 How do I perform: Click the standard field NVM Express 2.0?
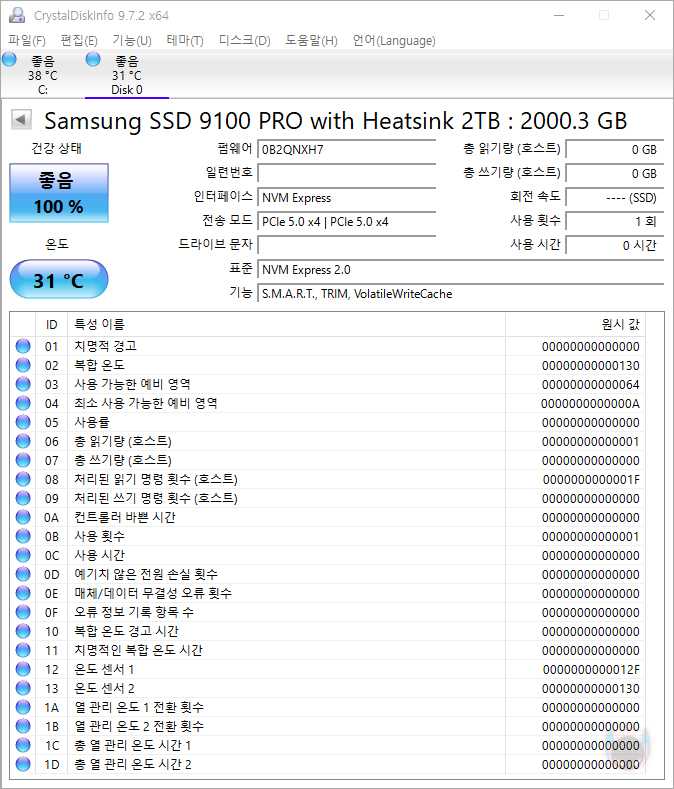461,270
